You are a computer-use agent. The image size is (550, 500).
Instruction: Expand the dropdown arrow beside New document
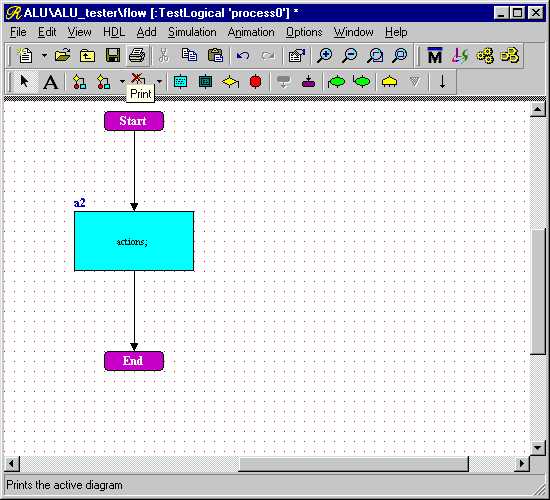point(44,55)
